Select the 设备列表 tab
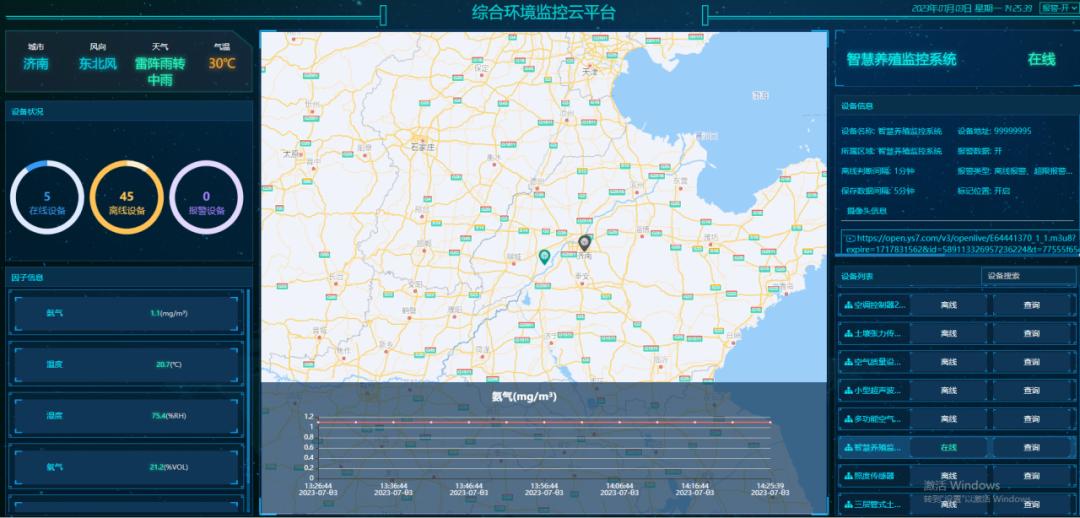This screenshot has height=518, width=1080. click(857, 276)
